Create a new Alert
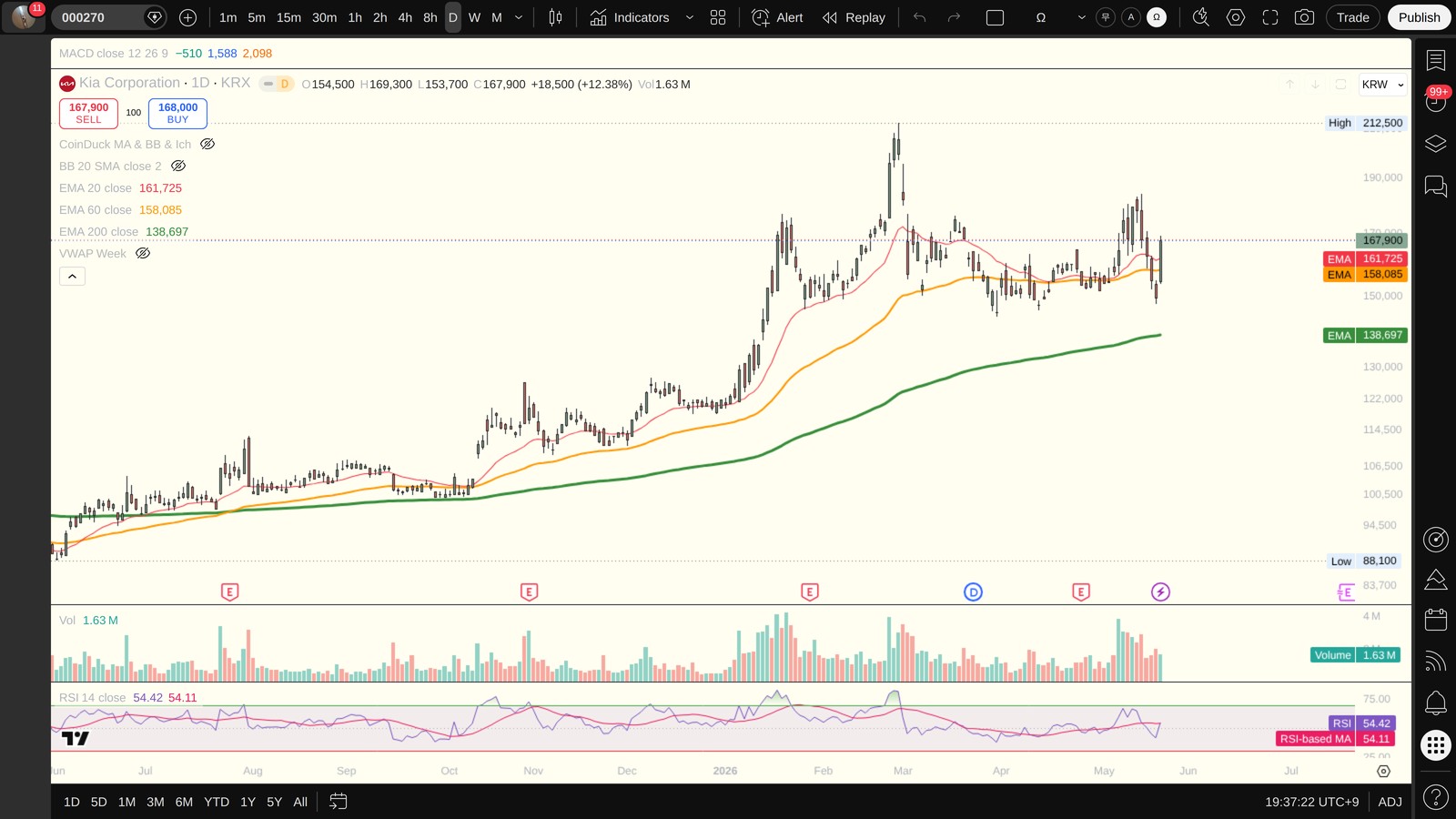 point(777,17)
